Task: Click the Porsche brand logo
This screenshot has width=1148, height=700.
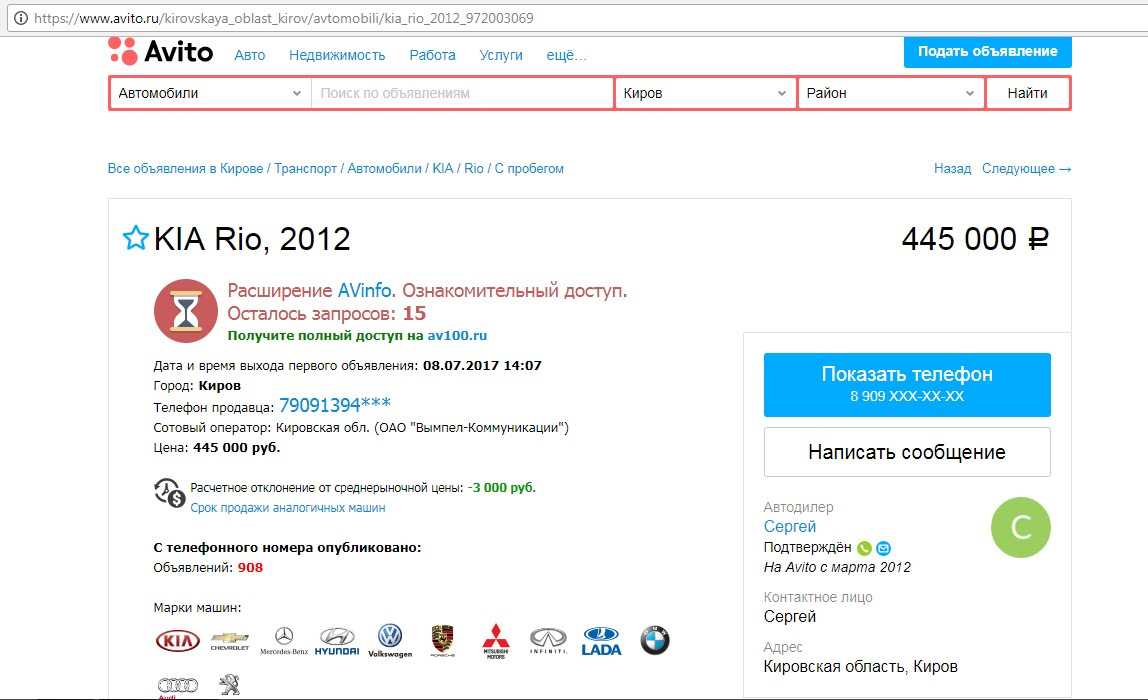Action: (442, 641)
